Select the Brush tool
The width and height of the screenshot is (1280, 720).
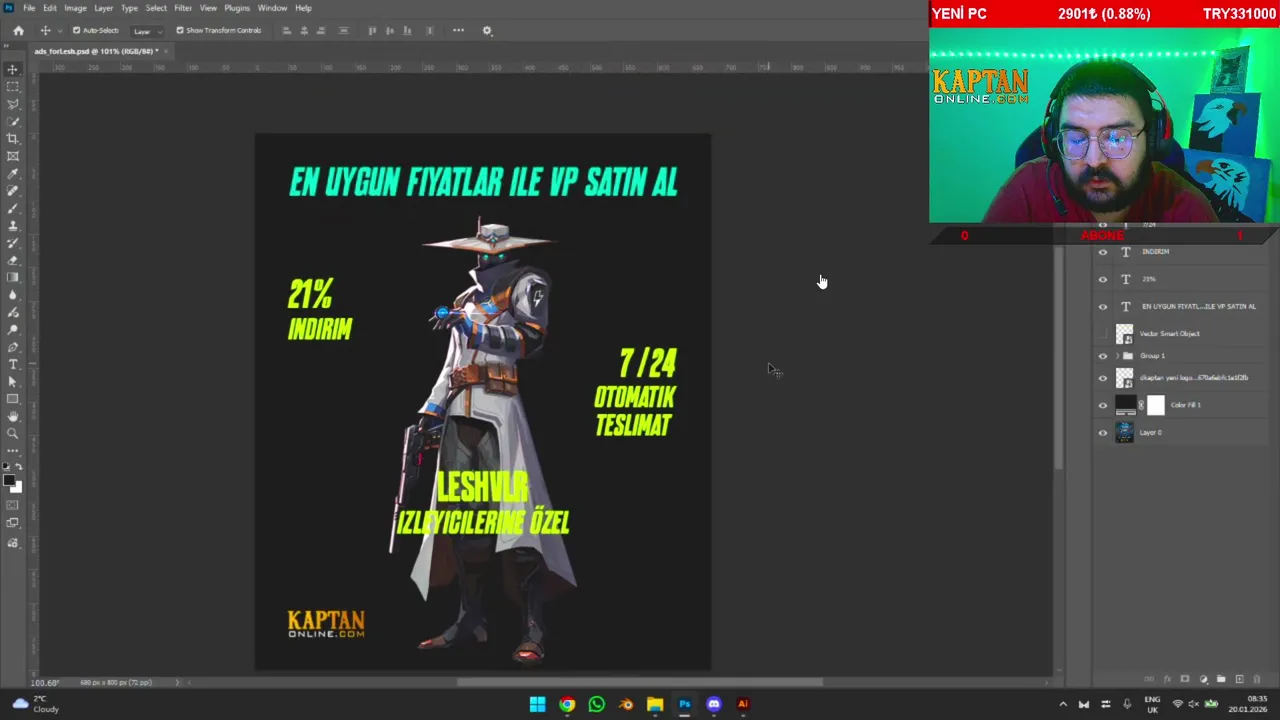pyautogui.click(x=13, y=208)
